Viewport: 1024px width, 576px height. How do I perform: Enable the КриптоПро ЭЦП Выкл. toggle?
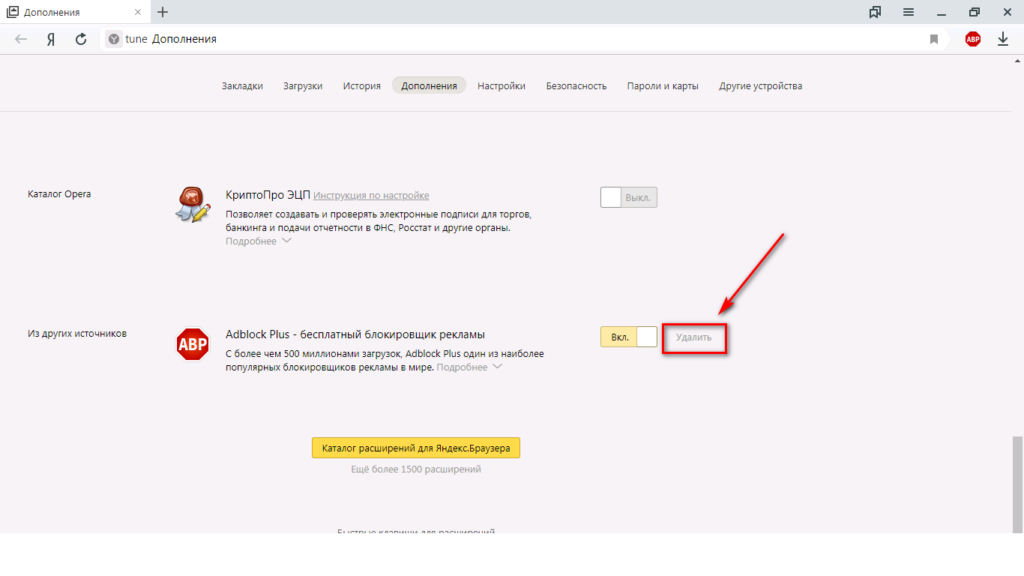628,197
